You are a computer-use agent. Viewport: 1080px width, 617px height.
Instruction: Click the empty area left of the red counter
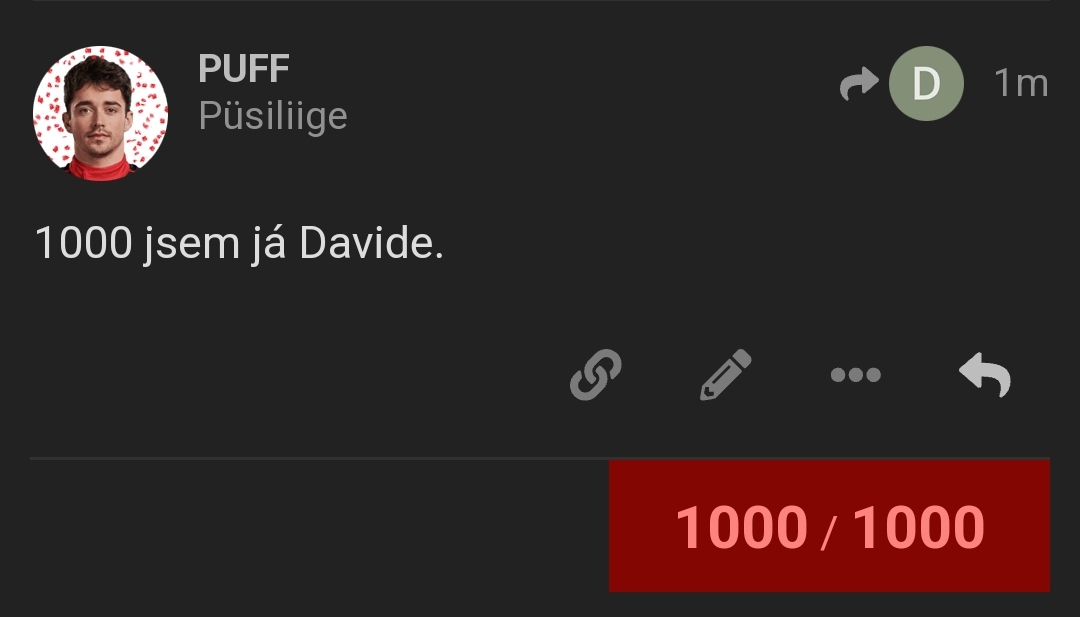point(320,525)
